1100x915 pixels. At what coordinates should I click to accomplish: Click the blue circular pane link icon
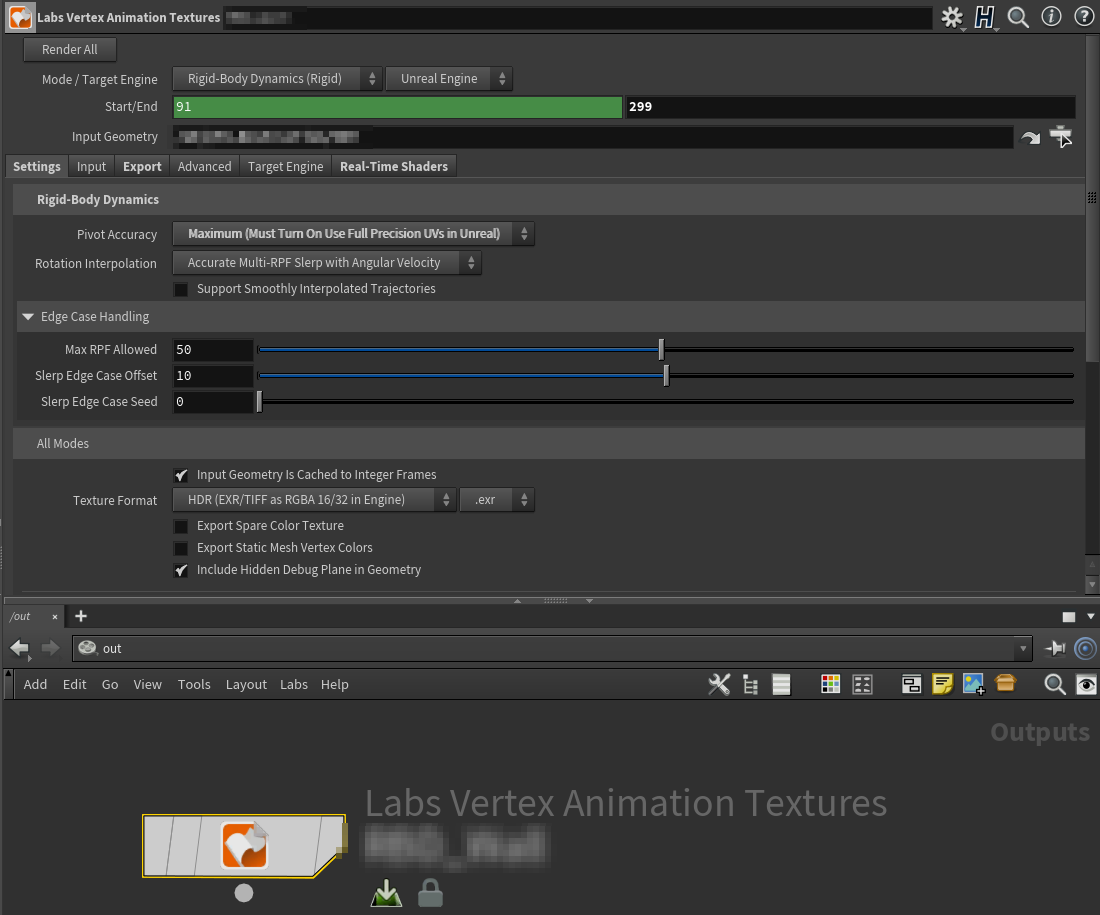coord(1085,648)
